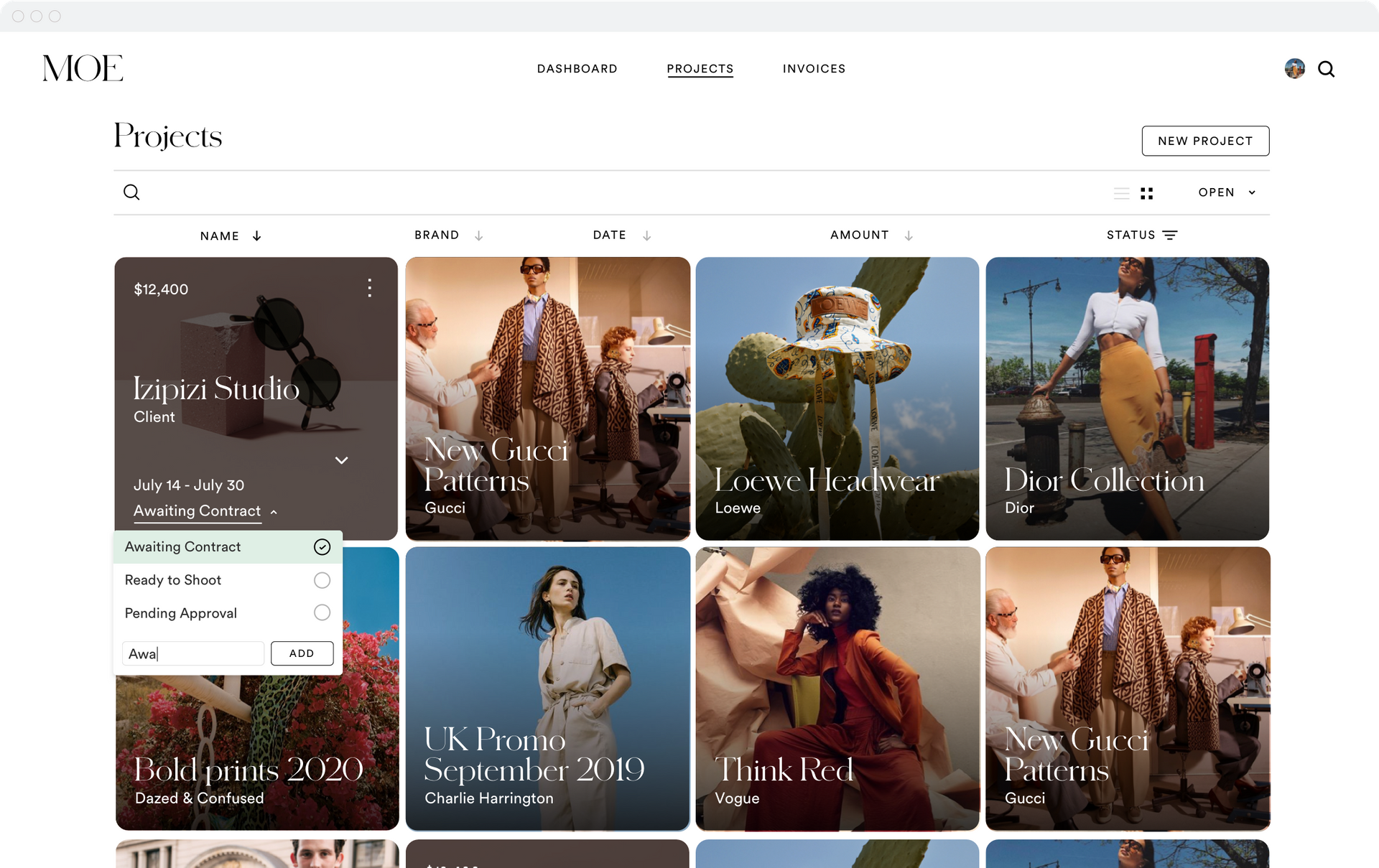Click the Status filter icon

click(x=1170, y=235)
